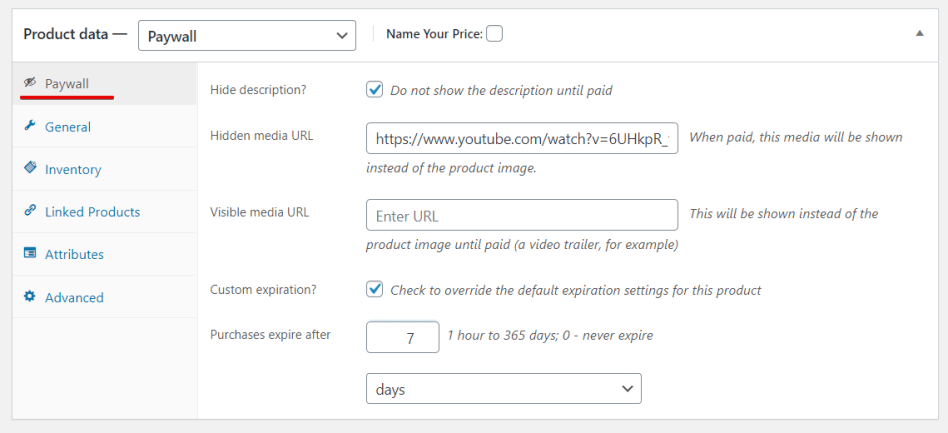Click the Advanced gear icon
The image size is (948, 433).
30,297
